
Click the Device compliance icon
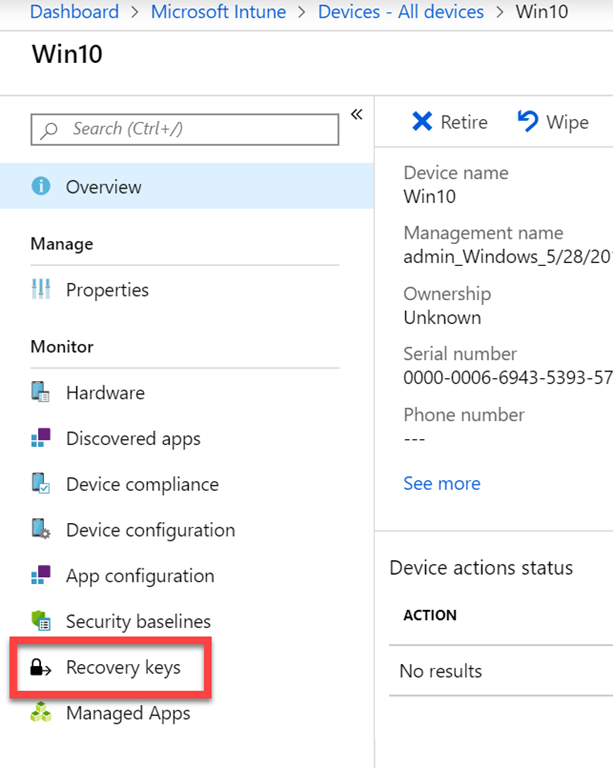click(41, 484)
